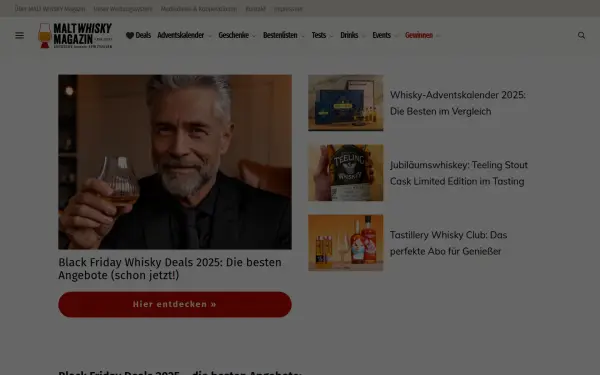Click the Tastillery bottles thumbnail
Viewport: 600px width, 375px height.
[346, 243]
